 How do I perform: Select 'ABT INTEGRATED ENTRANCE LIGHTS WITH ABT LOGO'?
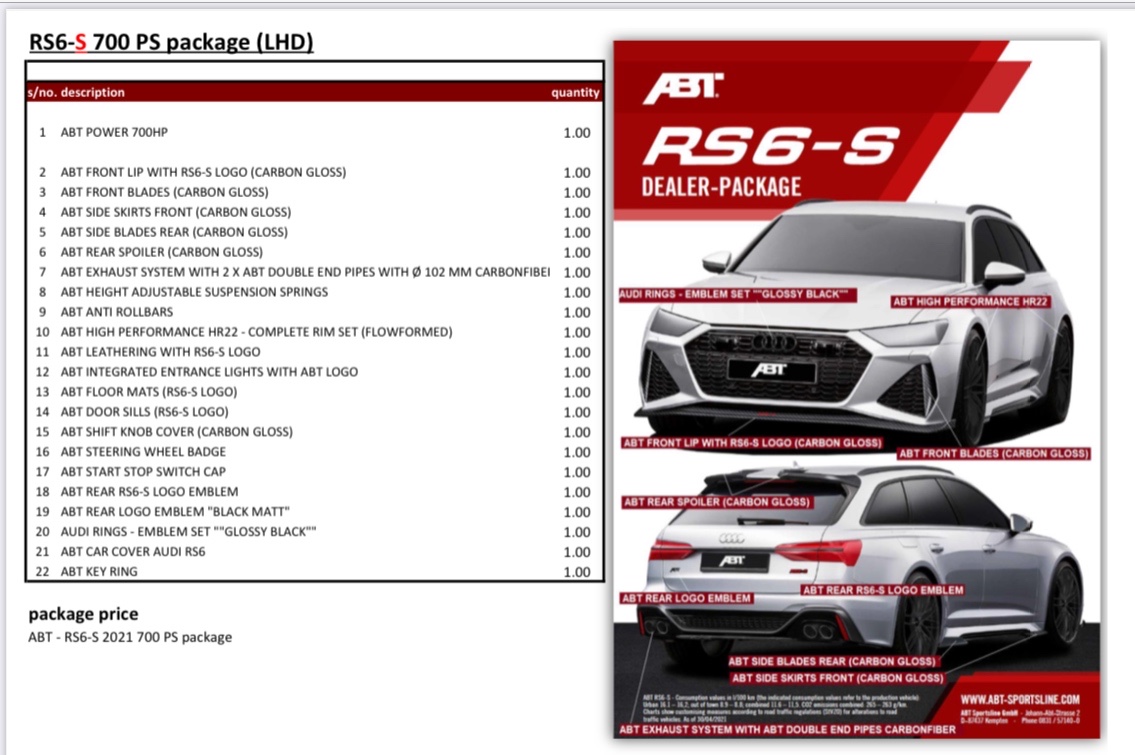pyautogui.click(x=209, y=372)
